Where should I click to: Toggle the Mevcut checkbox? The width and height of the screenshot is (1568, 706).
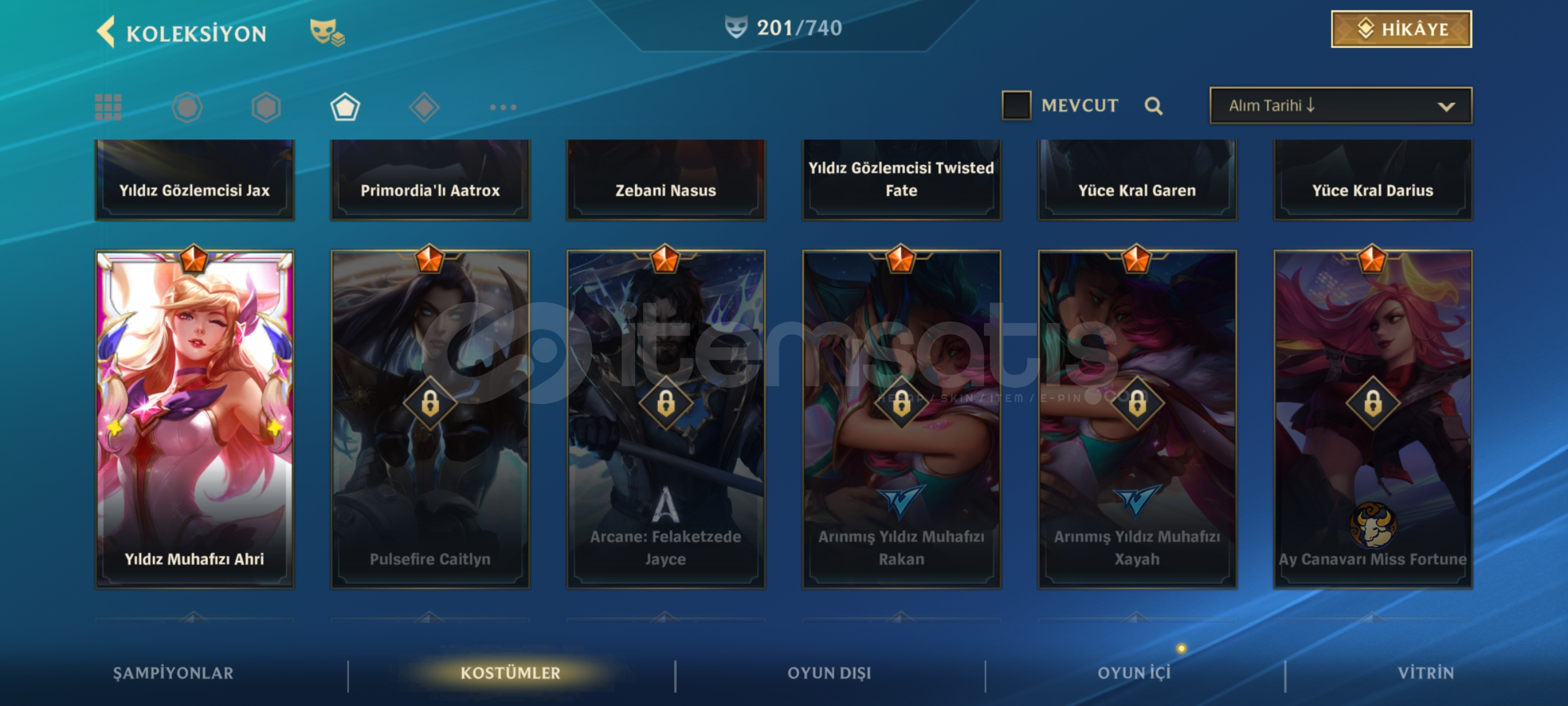coord(1017,105)
